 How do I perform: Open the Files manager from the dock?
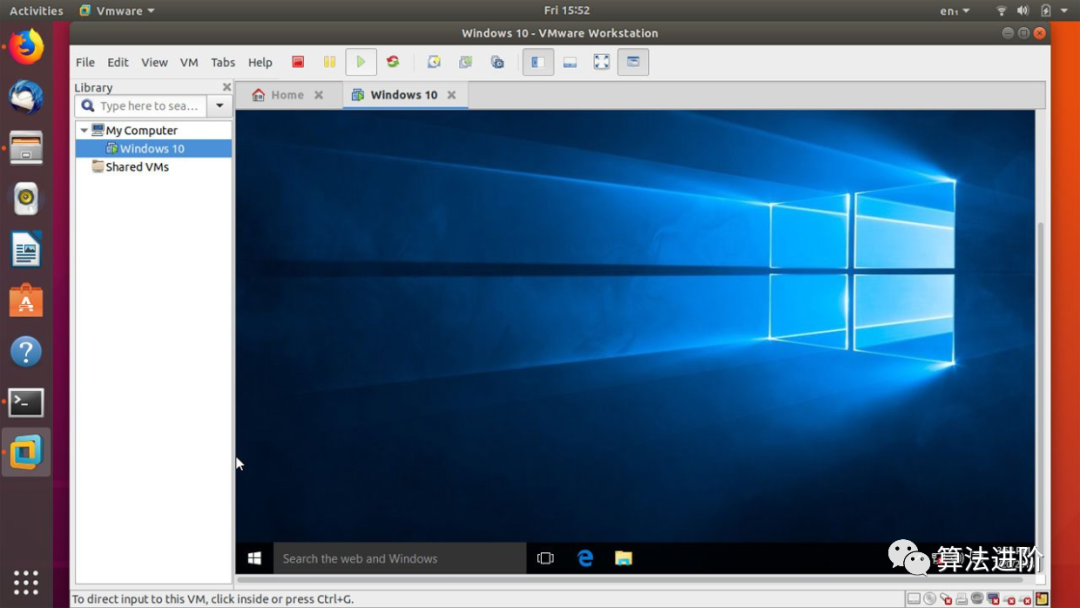pyautogui.click(x=26, y=148)
